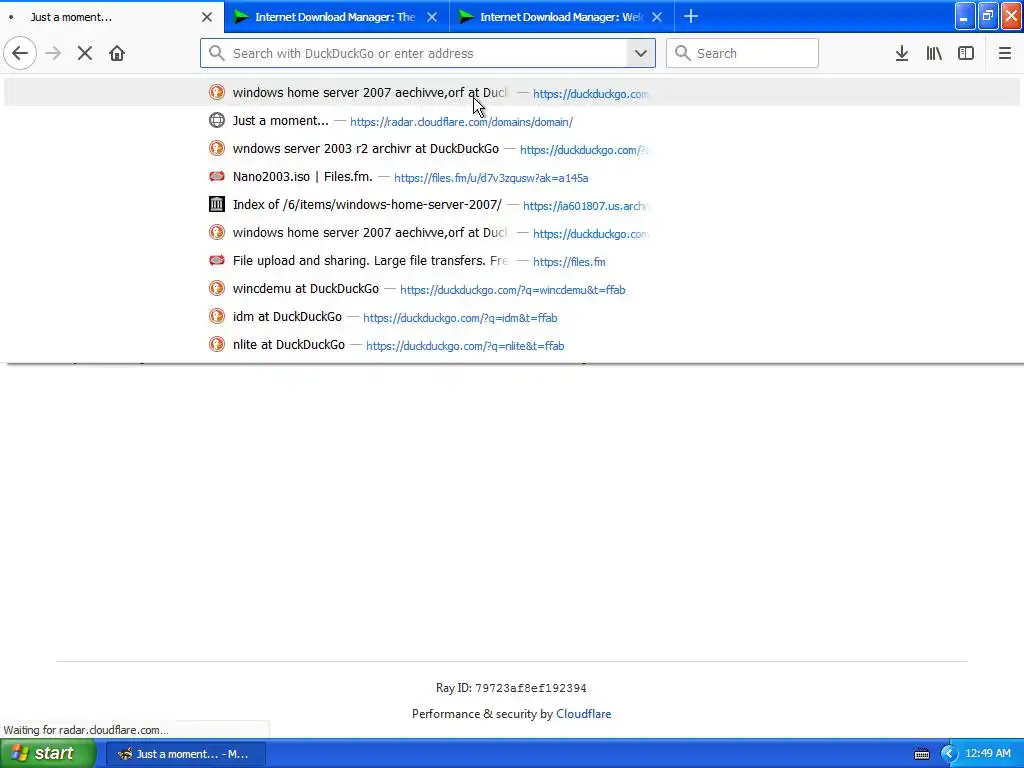
Task: Stop loading the current page
Action: point(85,53)
